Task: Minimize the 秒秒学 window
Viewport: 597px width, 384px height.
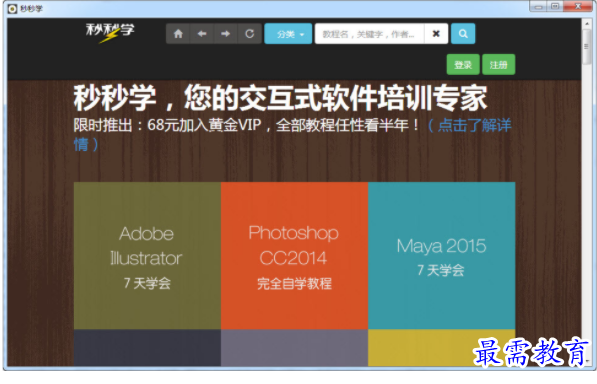Action: 538,6
